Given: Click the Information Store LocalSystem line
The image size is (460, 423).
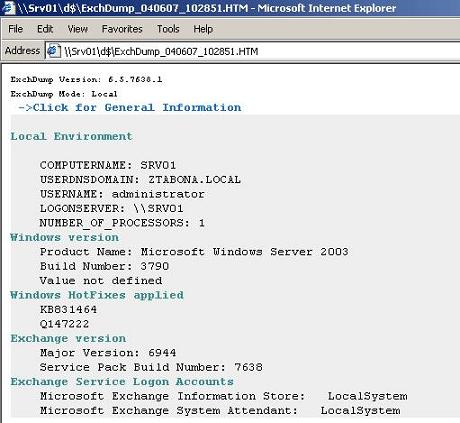Looking at the screenshot, I should (223, 396).
